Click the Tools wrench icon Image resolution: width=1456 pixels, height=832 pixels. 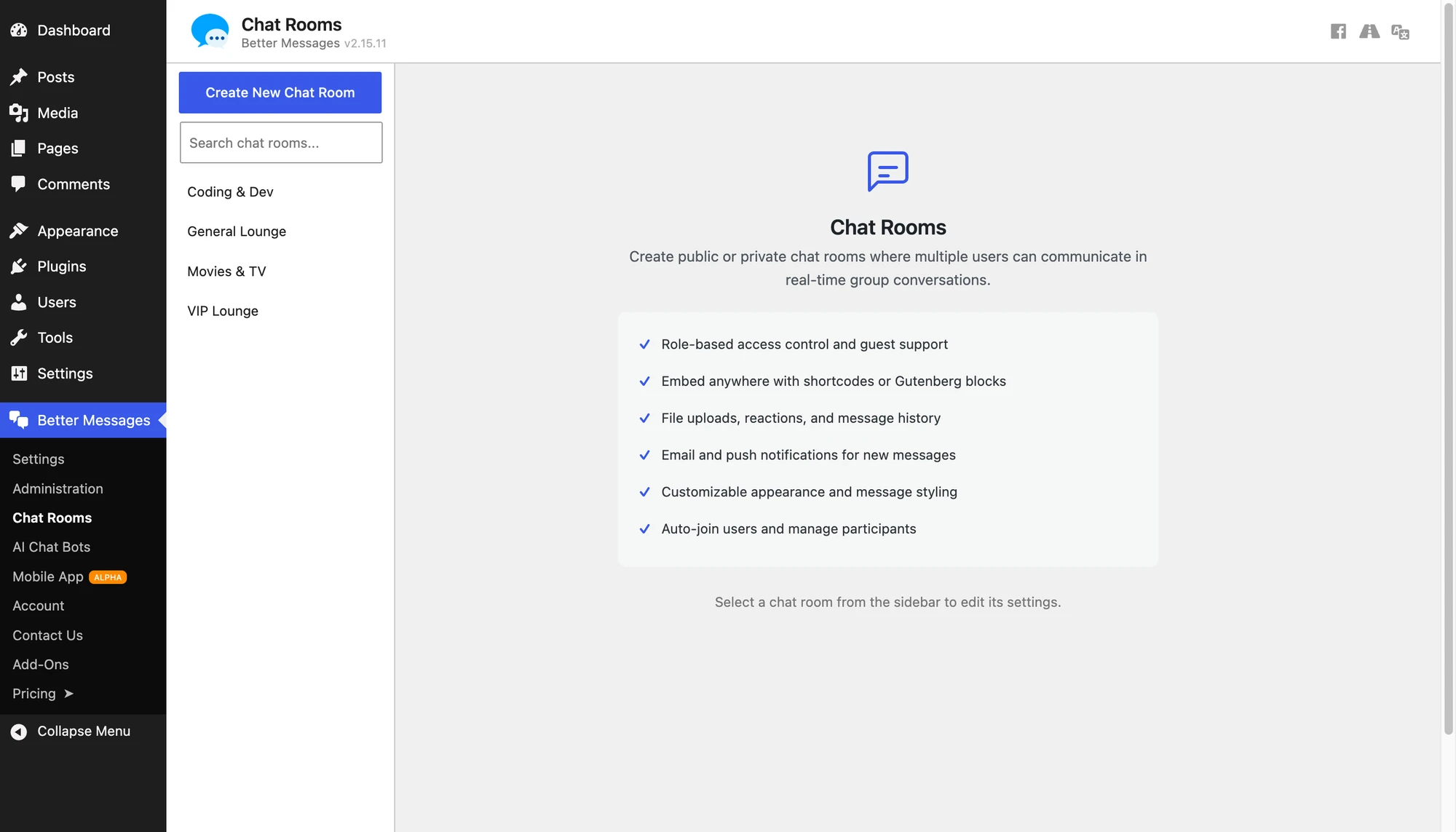coord(19,338)
